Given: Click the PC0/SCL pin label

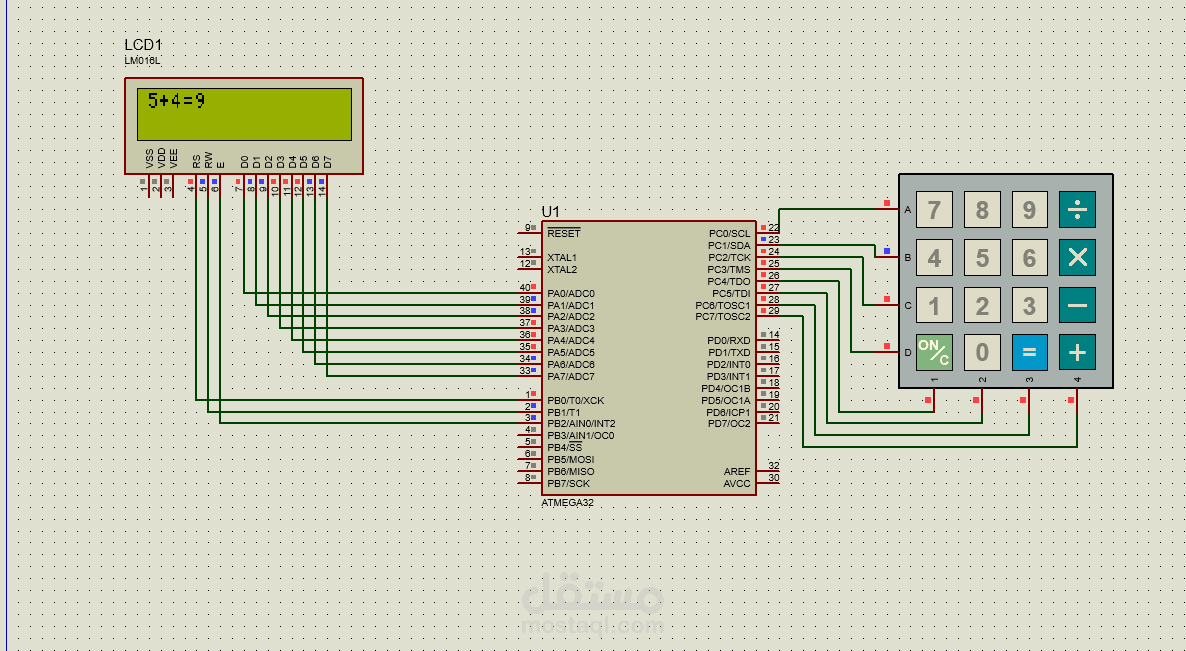Looking at the screenshot, I should coord(730,234).
